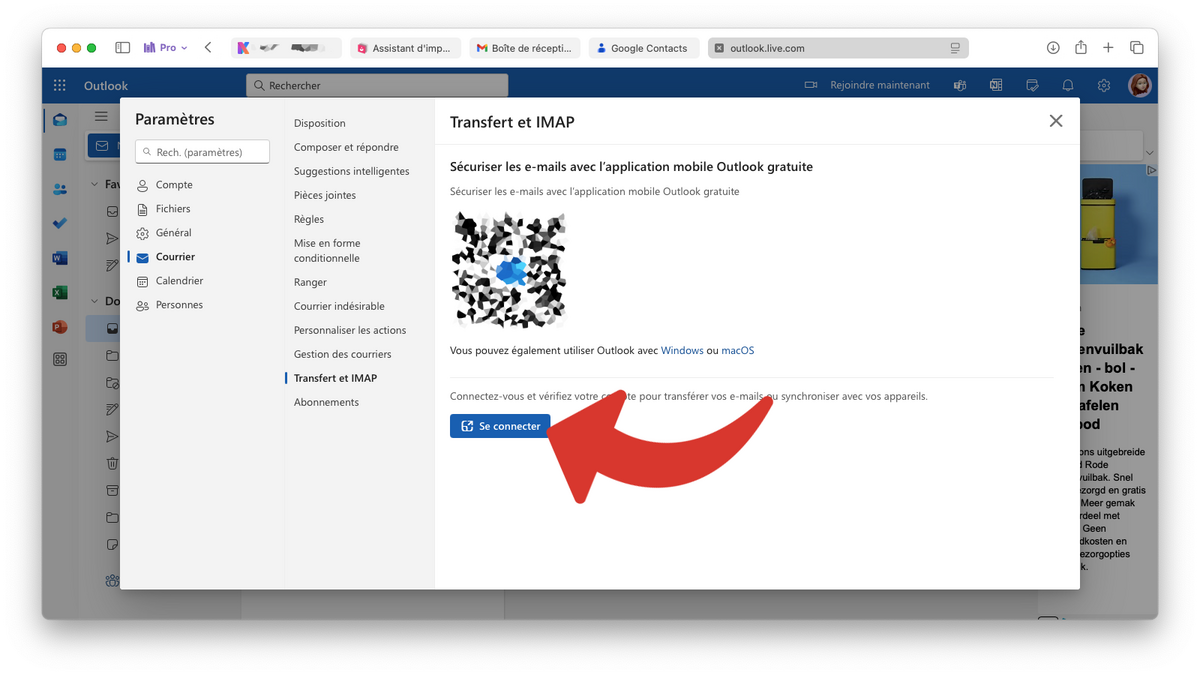Image resolution: width=1200 pixels, height=675 pixels.
Task: Focus the Rechercher search box in Outlook
Action: coord(377,85)
